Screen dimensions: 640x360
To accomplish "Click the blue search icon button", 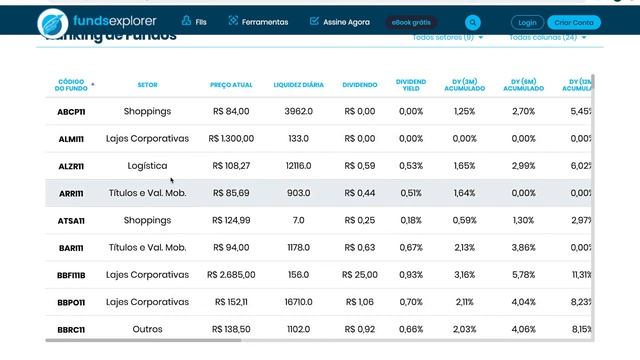I will point(473,22).
